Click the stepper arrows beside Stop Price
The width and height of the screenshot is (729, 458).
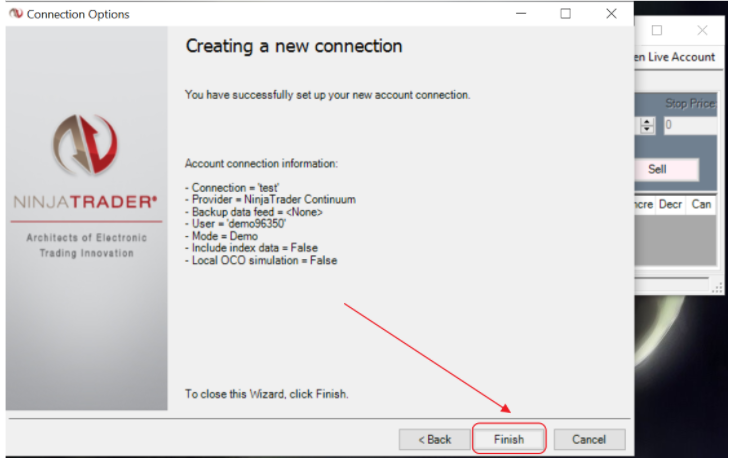pos(647,125)
